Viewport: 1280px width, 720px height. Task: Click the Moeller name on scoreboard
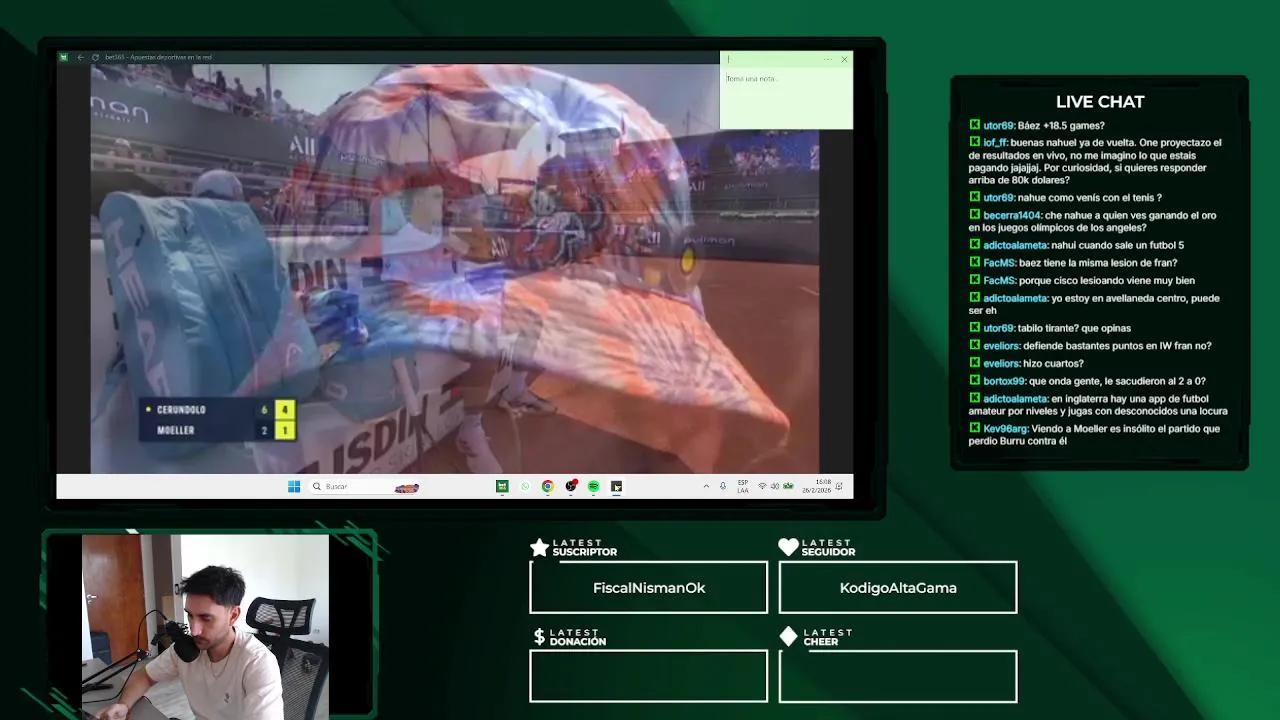click(176, 431)
